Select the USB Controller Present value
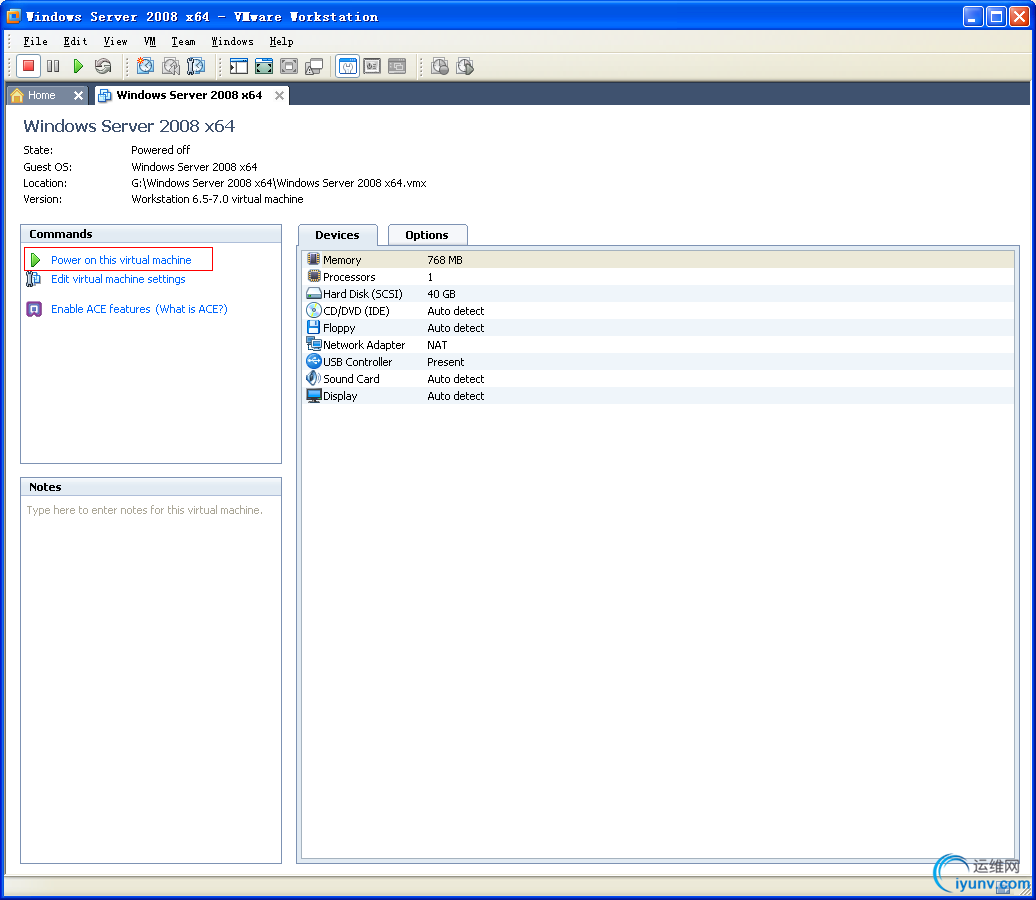 click(445, 362)
